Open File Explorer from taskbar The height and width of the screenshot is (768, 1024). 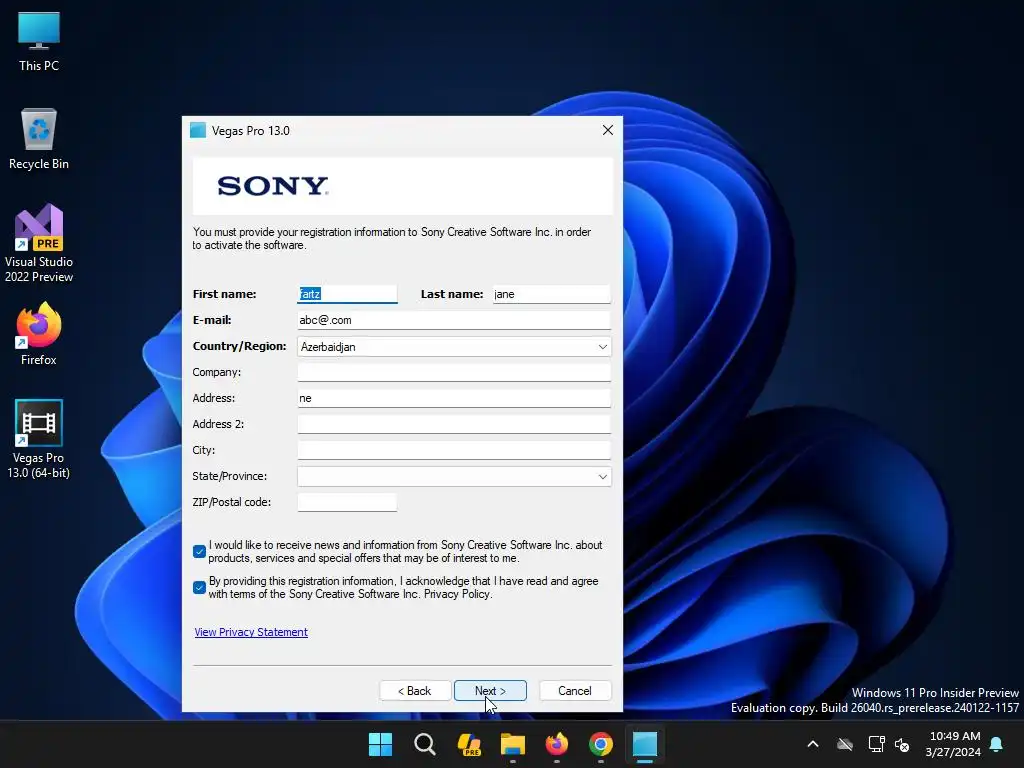point(513,744)
